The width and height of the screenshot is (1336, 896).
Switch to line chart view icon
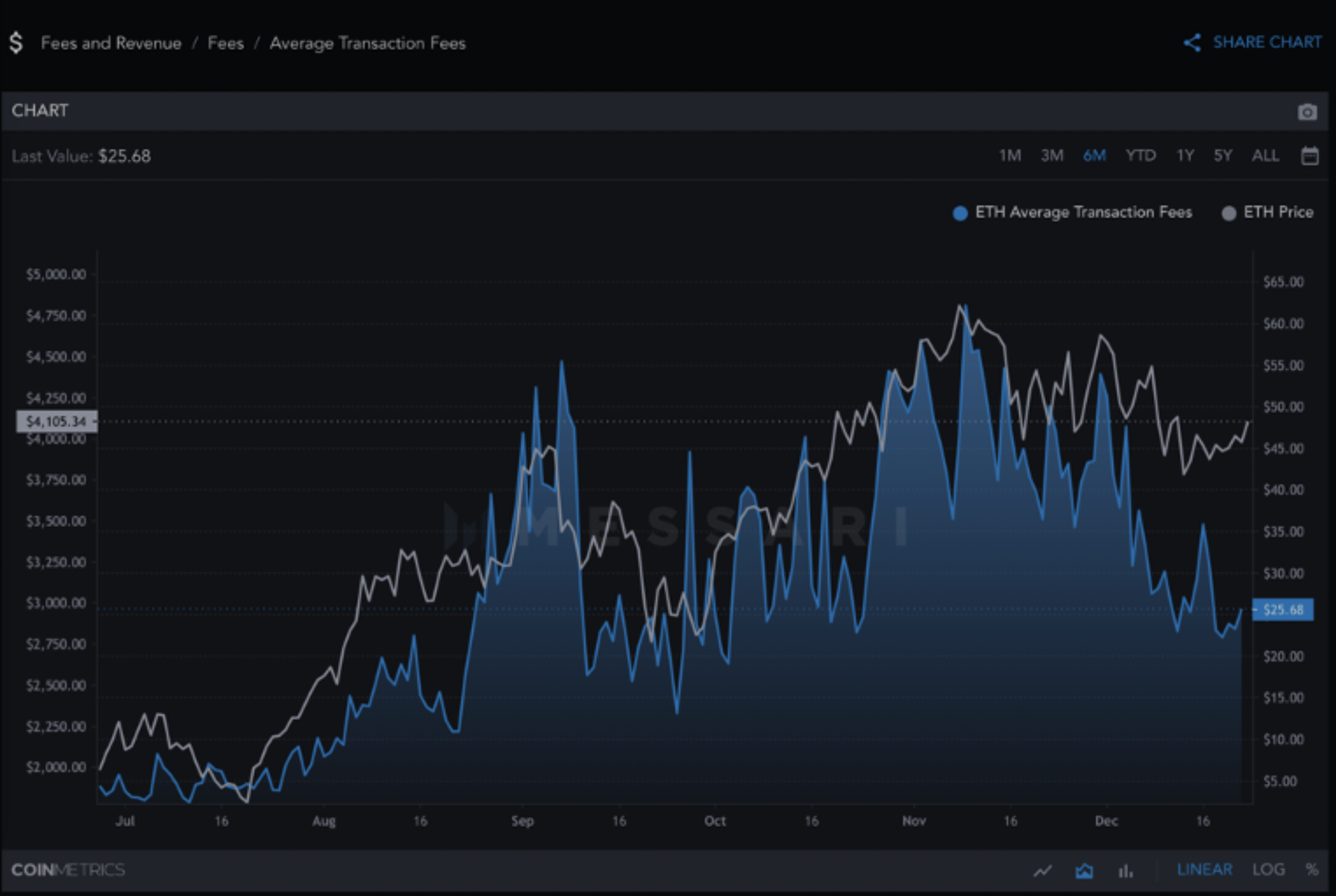click(1042, 871)
